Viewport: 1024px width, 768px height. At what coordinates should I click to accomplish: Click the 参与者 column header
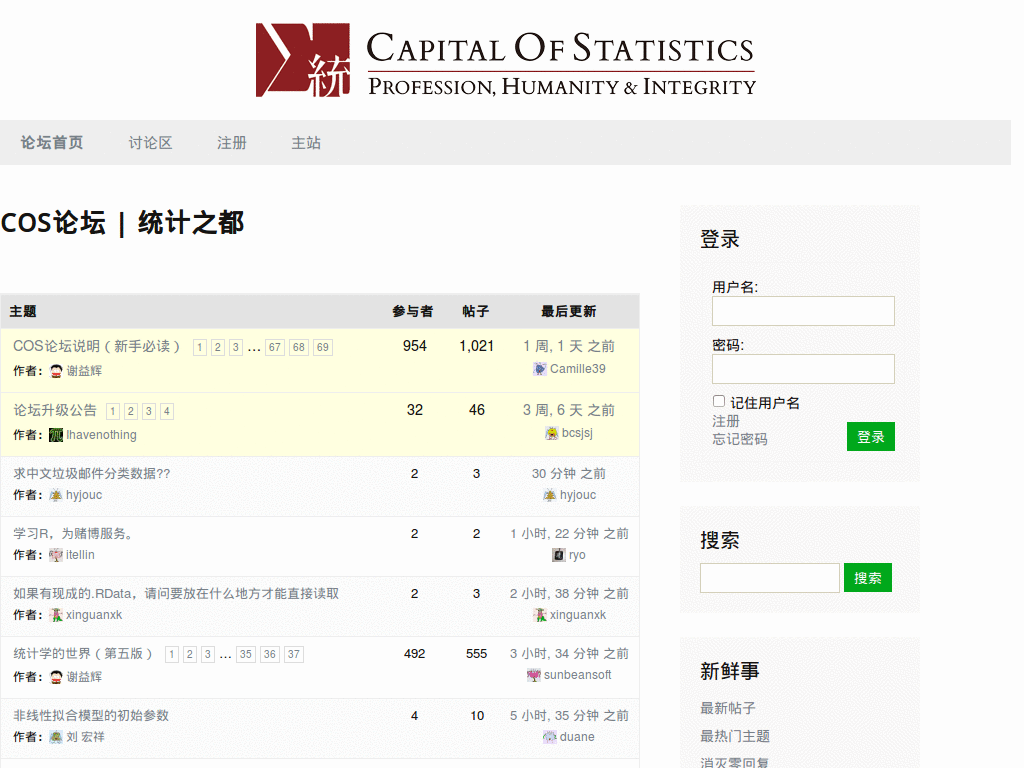413,312
